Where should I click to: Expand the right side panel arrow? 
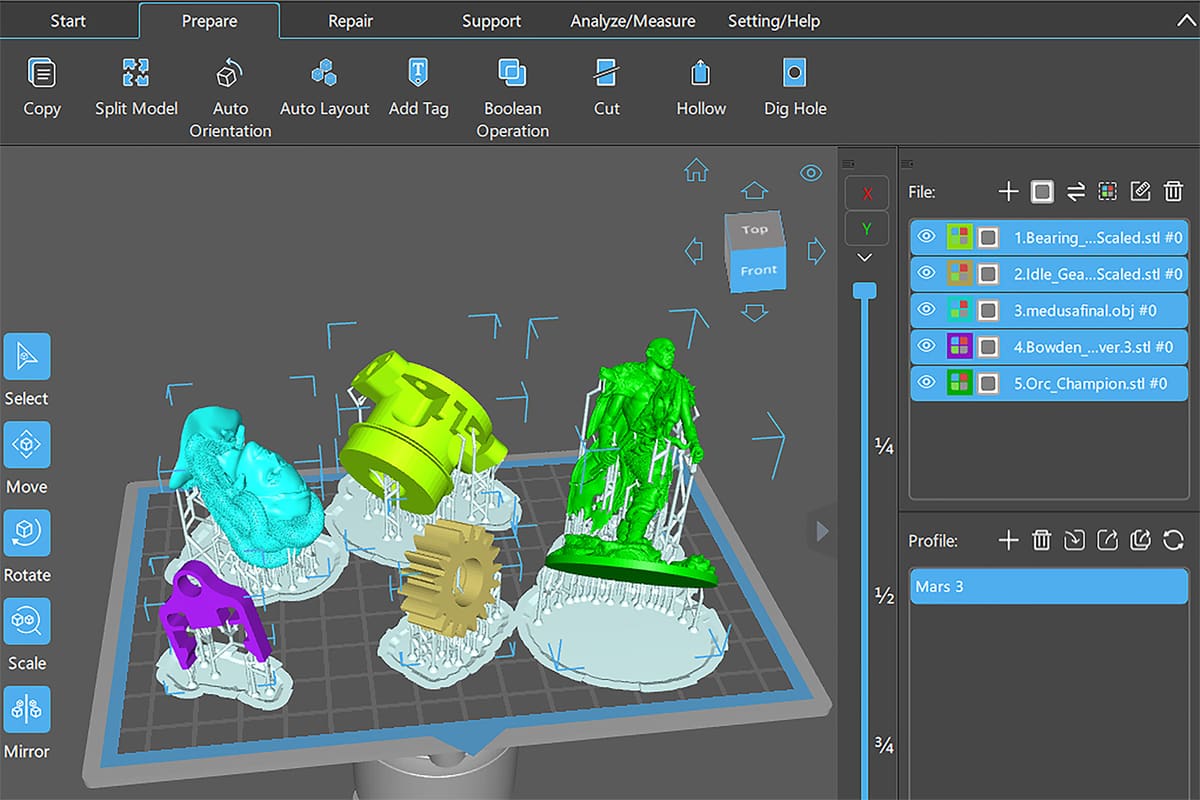click(x=822, y=531)
